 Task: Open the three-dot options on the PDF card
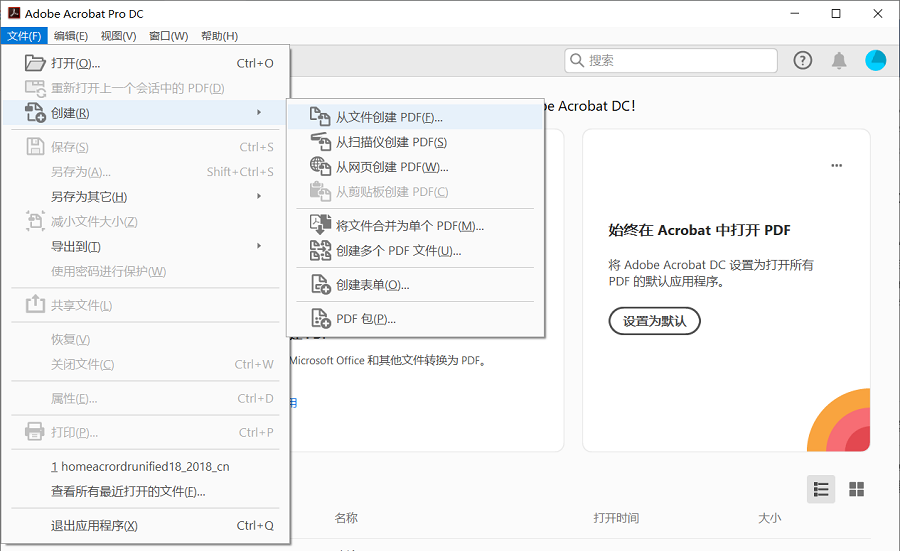836,165
